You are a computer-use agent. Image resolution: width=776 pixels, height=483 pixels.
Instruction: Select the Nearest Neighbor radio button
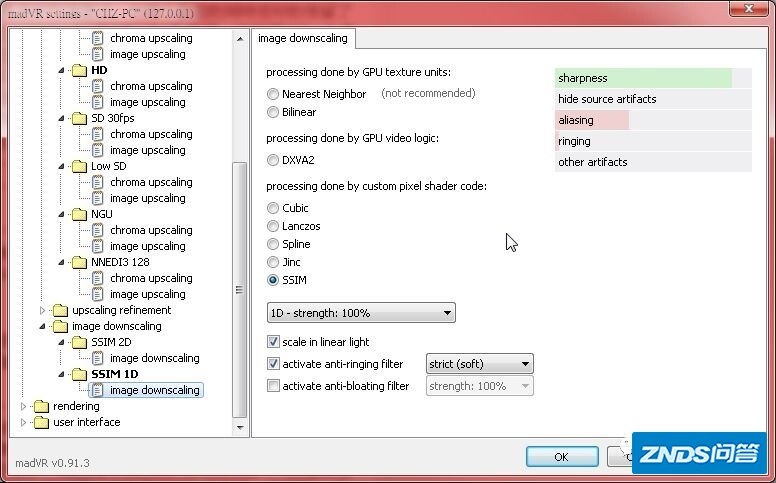tap(273, 94)
